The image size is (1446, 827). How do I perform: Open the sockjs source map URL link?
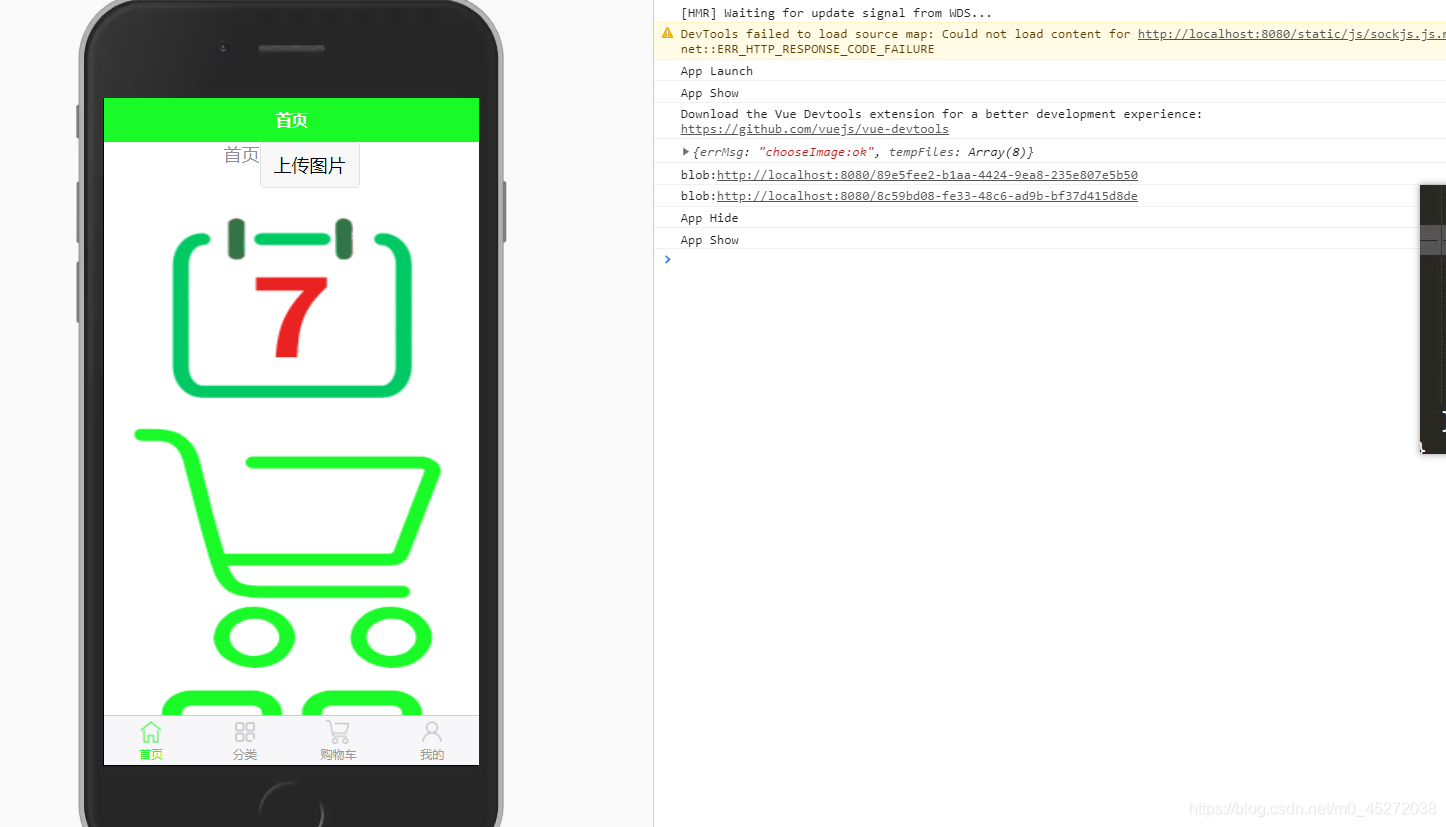click(x=1292, y=34)
